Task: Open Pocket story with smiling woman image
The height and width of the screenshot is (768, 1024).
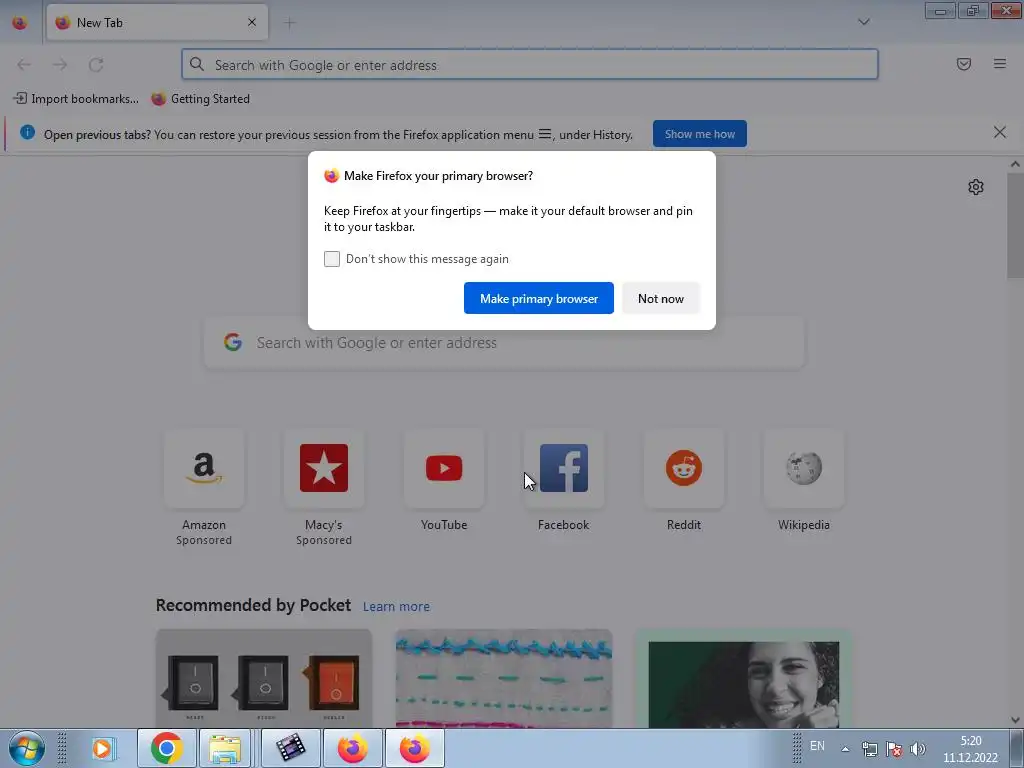Action: coord(744,679)
